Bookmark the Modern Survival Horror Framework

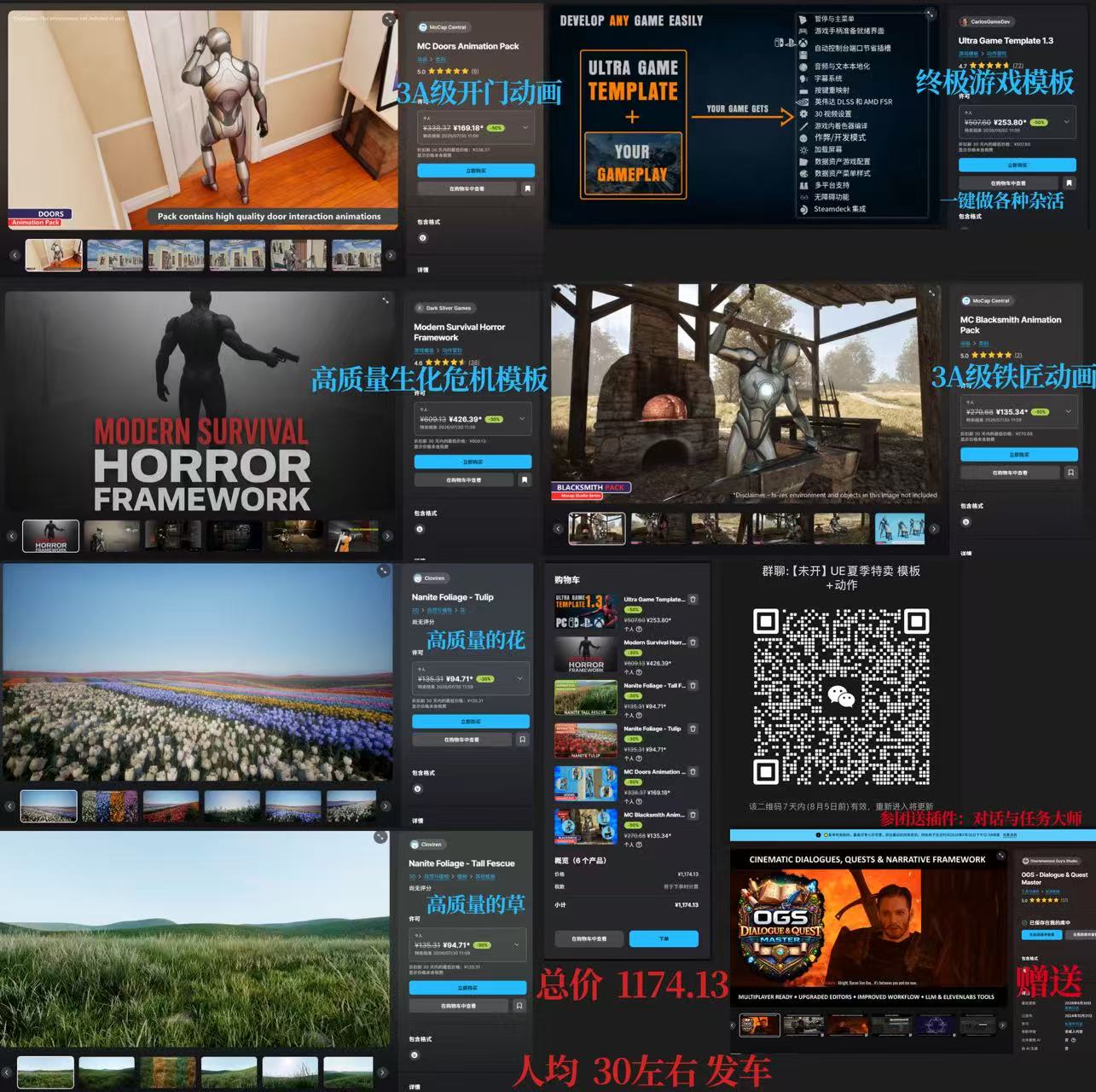pos(525,480)
